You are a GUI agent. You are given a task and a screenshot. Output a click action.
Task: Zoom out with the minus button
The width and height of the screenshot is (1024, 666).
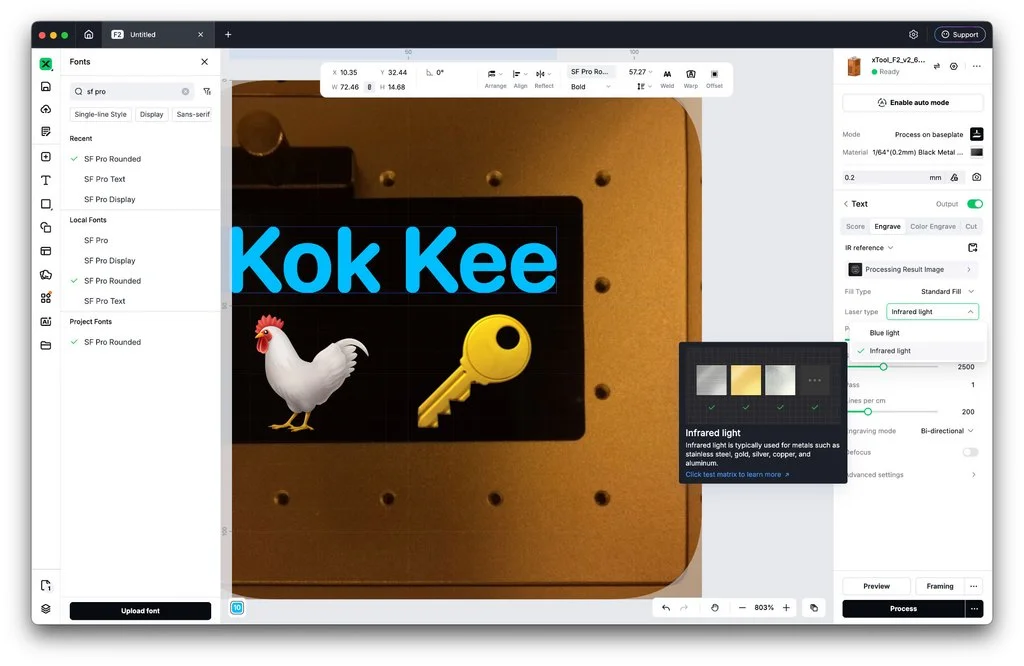pos(742,608)
